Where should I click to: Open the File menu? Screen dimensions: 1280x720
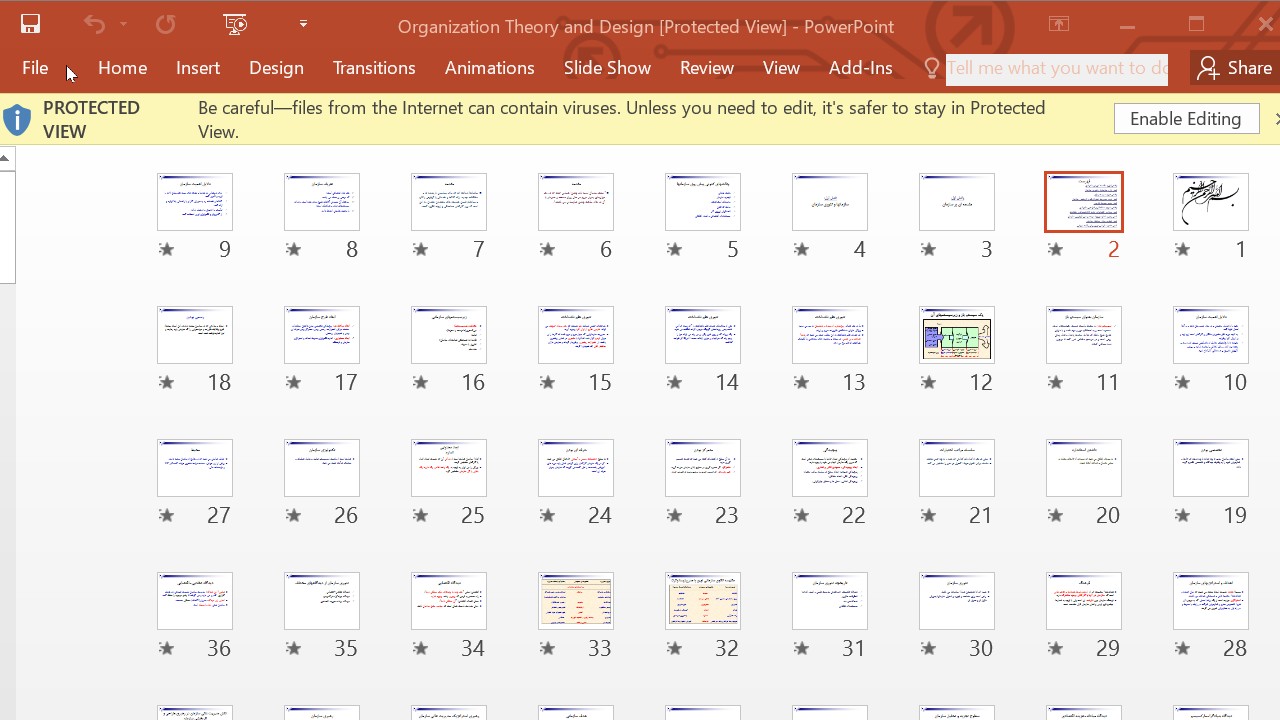35,68
